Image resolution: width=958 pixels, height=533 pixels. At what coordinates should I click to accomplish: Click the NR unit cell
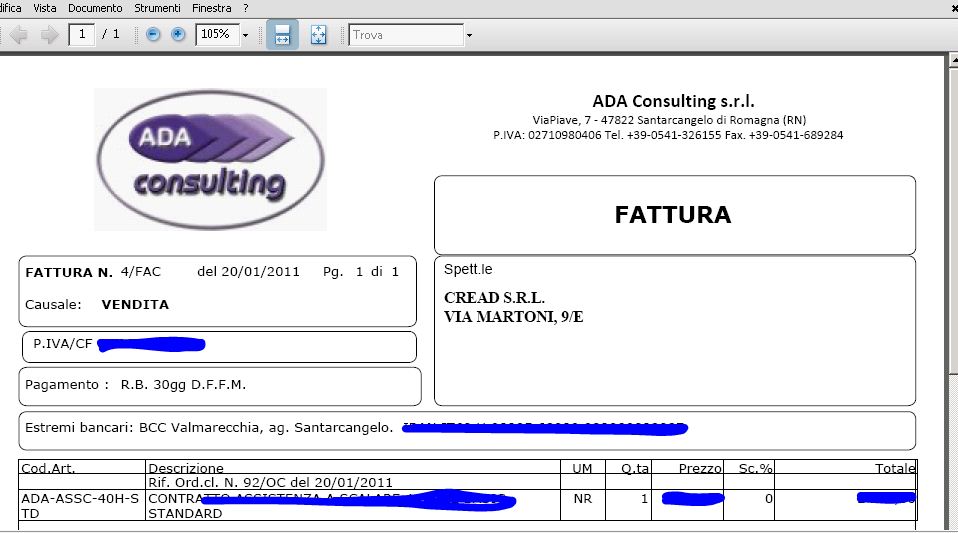(582, 499)
